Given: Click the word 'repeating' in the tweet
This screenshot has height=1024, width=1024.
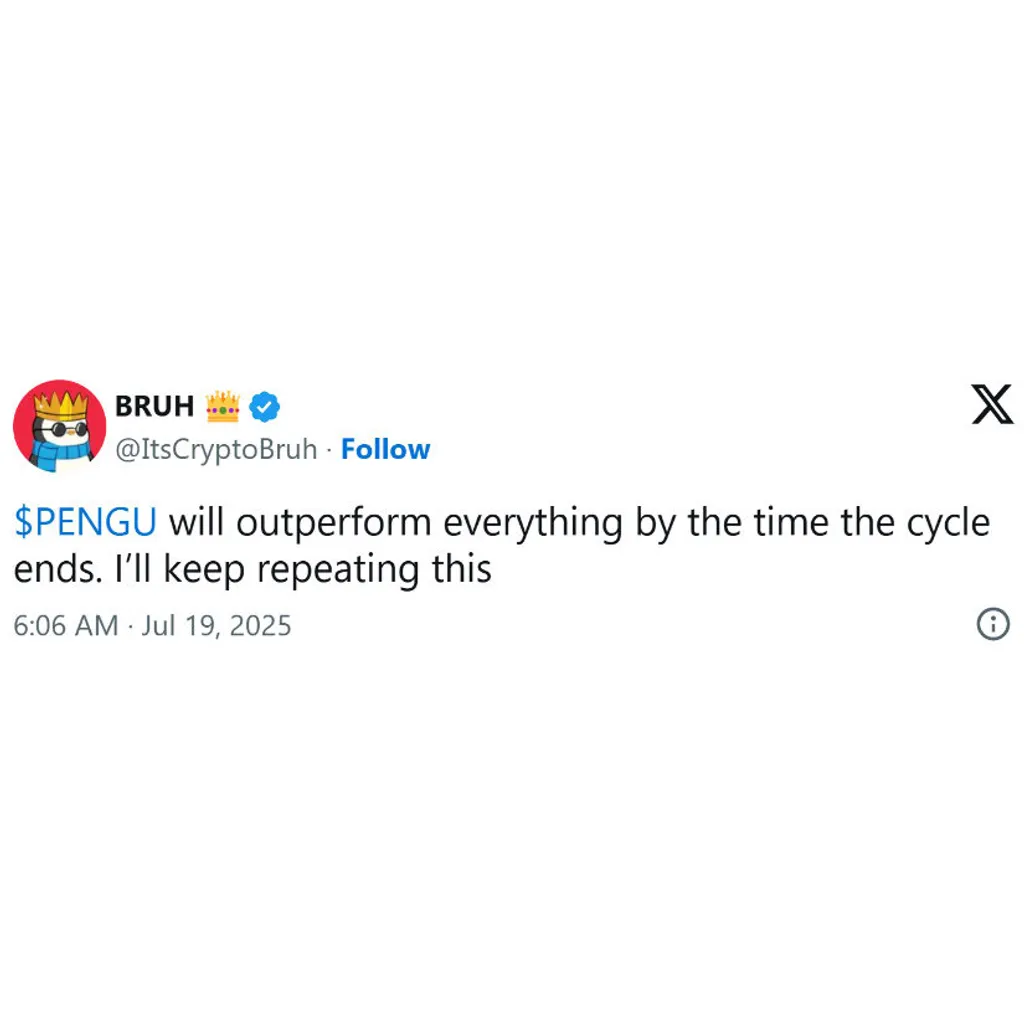Looking at the screenshot, I should (338, 570).
